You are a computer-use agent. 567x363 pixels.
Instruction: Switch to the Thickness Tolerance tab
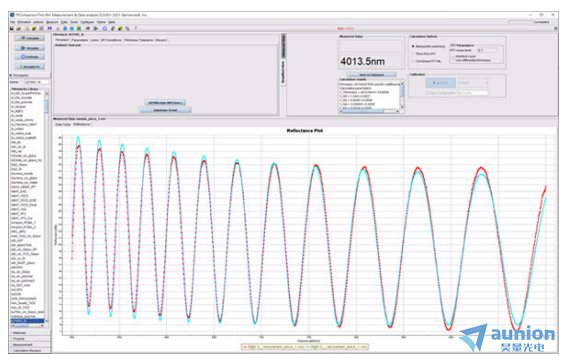[139, 40]
